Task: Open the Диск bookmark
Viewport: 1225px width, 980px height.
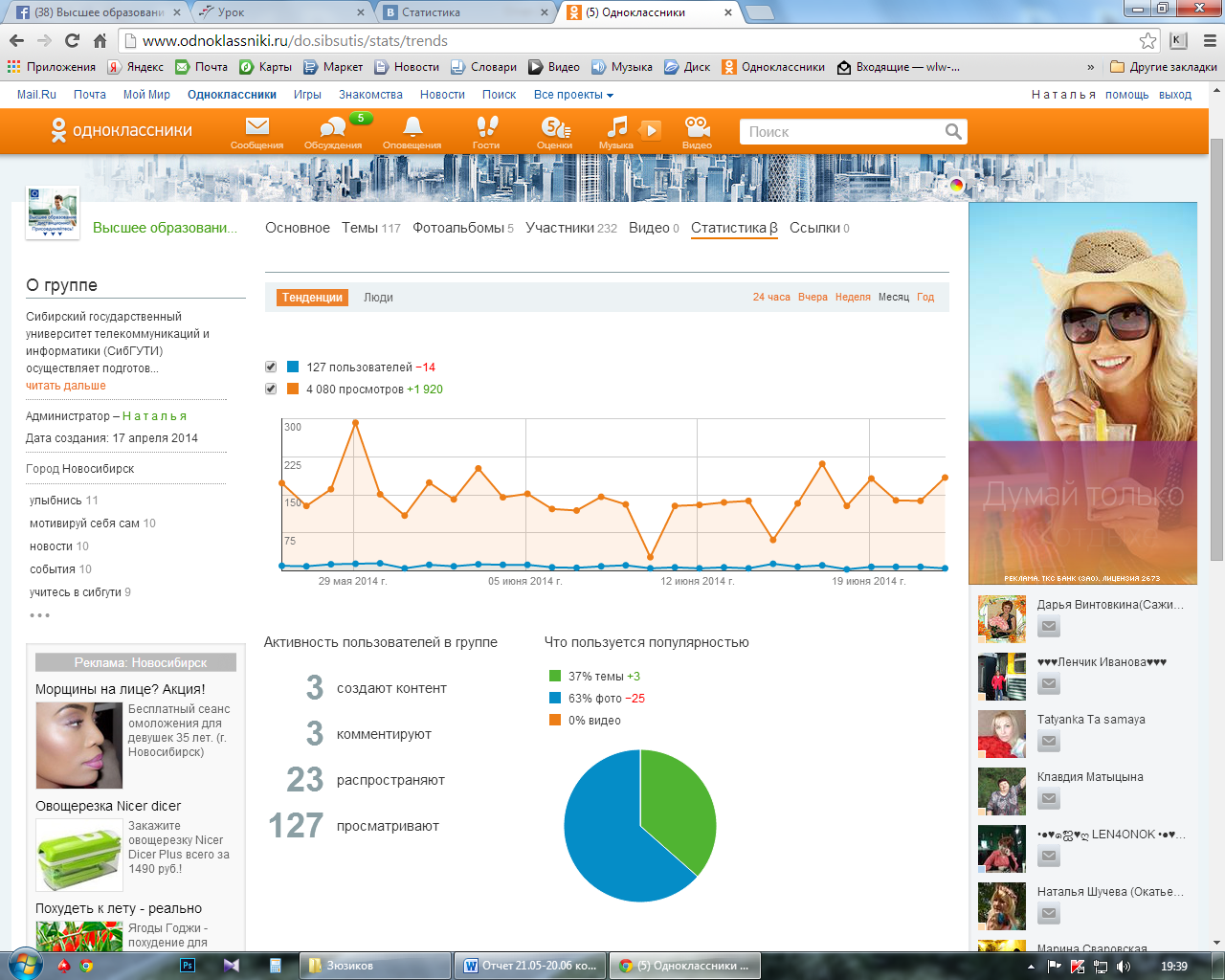Action: click(x=687, y=67)
